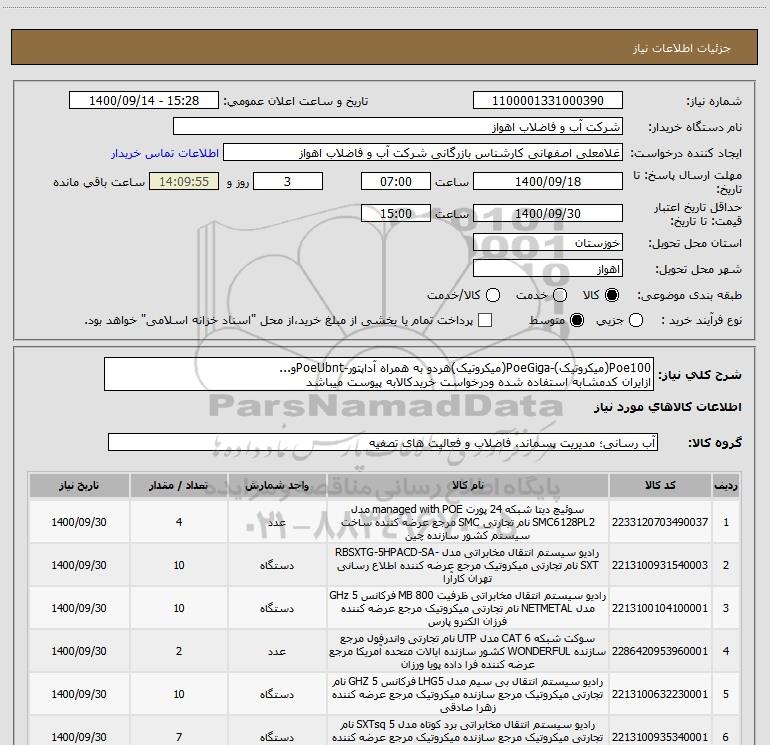Viewport: 770px width, 745px height.
Task: Click CAT 6 network socket item name
Action: click(x=468, y=651)
